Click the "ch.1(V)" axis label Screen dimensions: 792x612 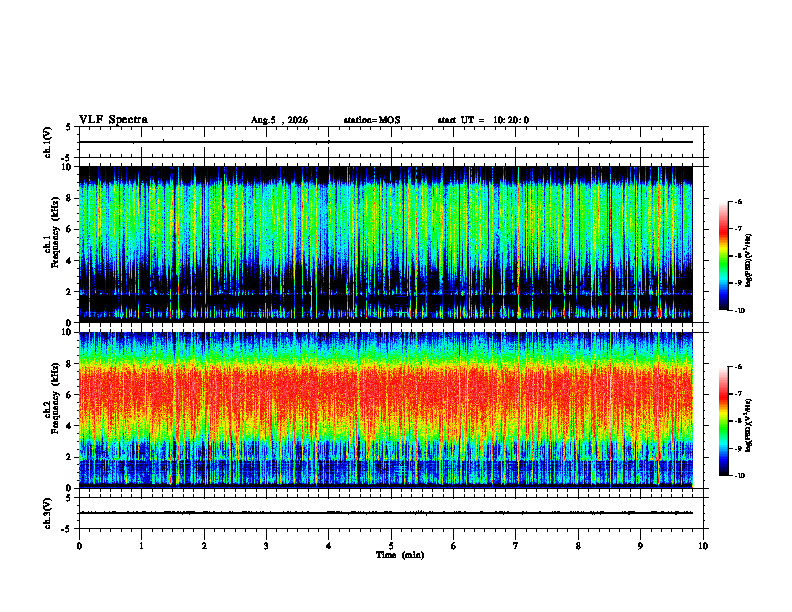tap(48, 142)
